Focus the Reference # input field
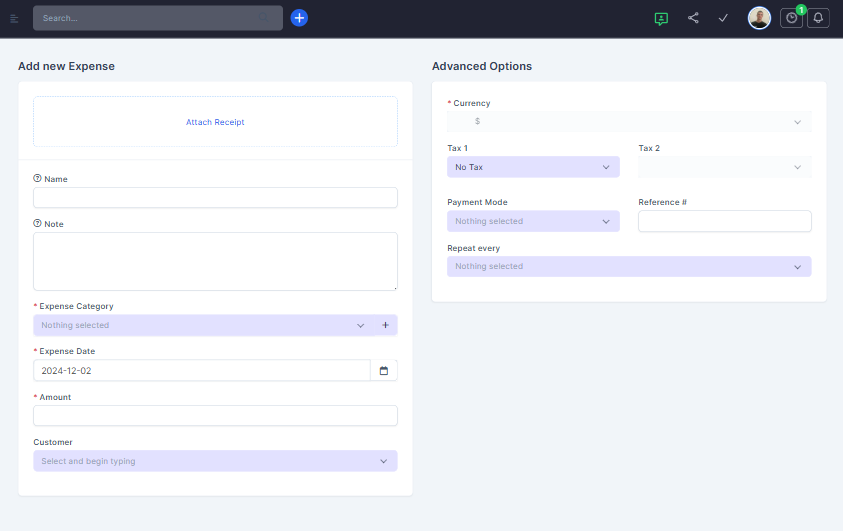The width and height of the screenshot is (843, 531). [724, 221]
